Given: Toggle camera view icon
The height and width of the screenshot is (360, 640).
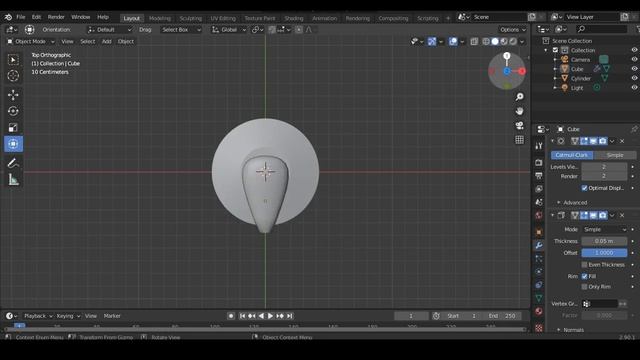Looking at the screenshot, I should tap(519, 125).
